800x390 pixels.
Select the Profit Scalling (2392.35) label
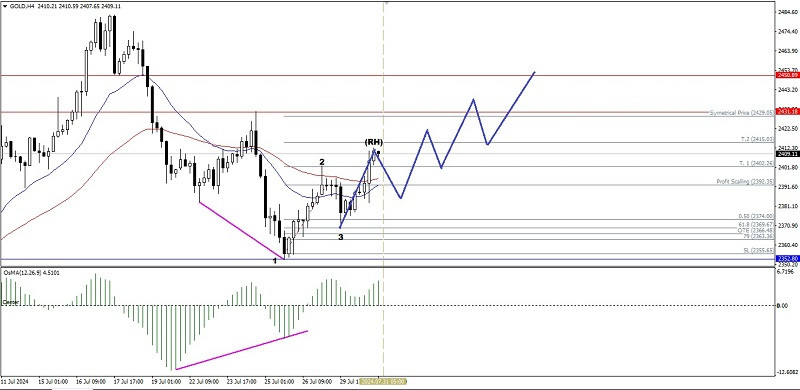pos(745,181)
